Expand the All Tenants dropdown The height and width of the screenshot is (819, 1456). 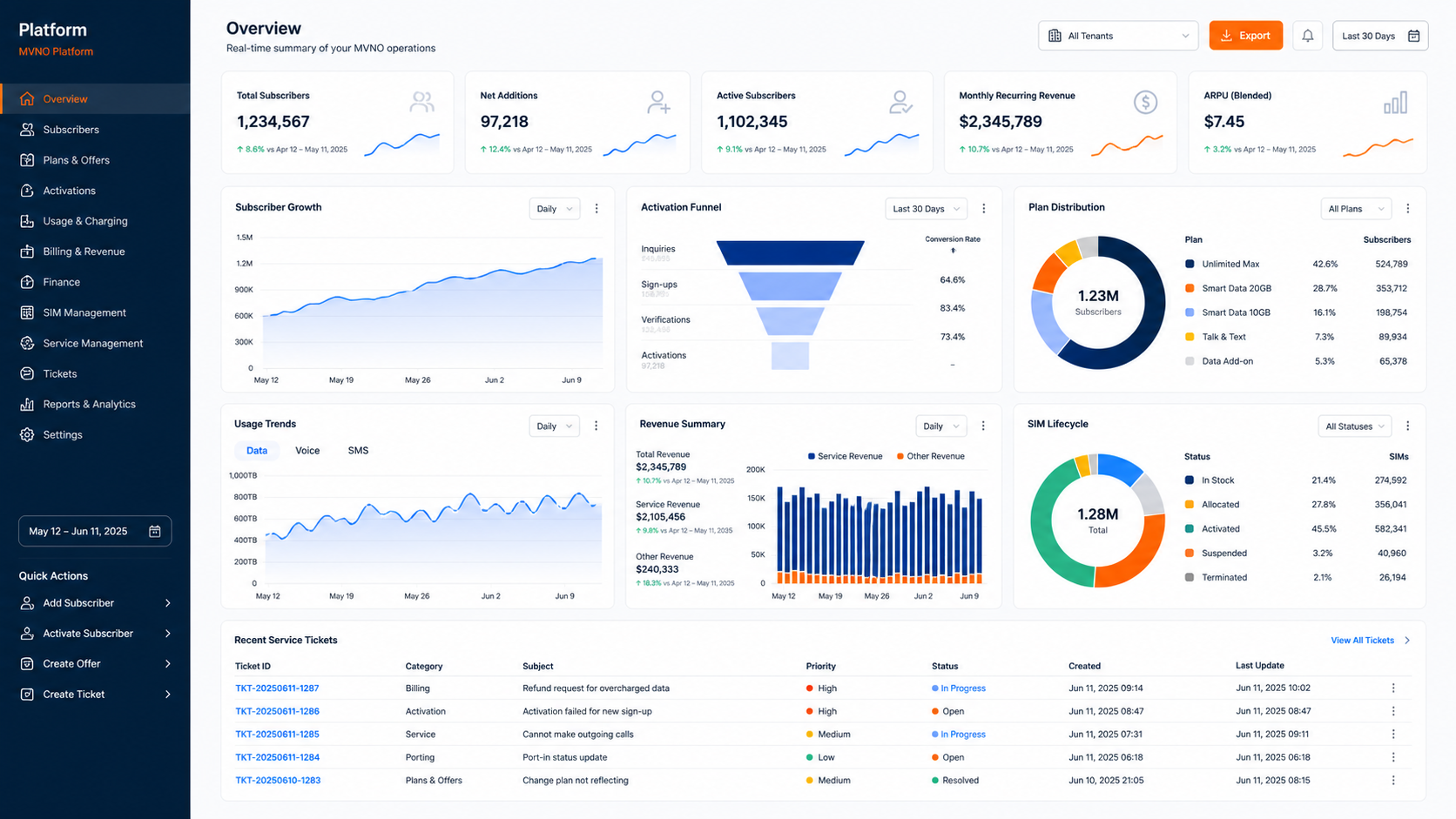(x=1118, y=36)
